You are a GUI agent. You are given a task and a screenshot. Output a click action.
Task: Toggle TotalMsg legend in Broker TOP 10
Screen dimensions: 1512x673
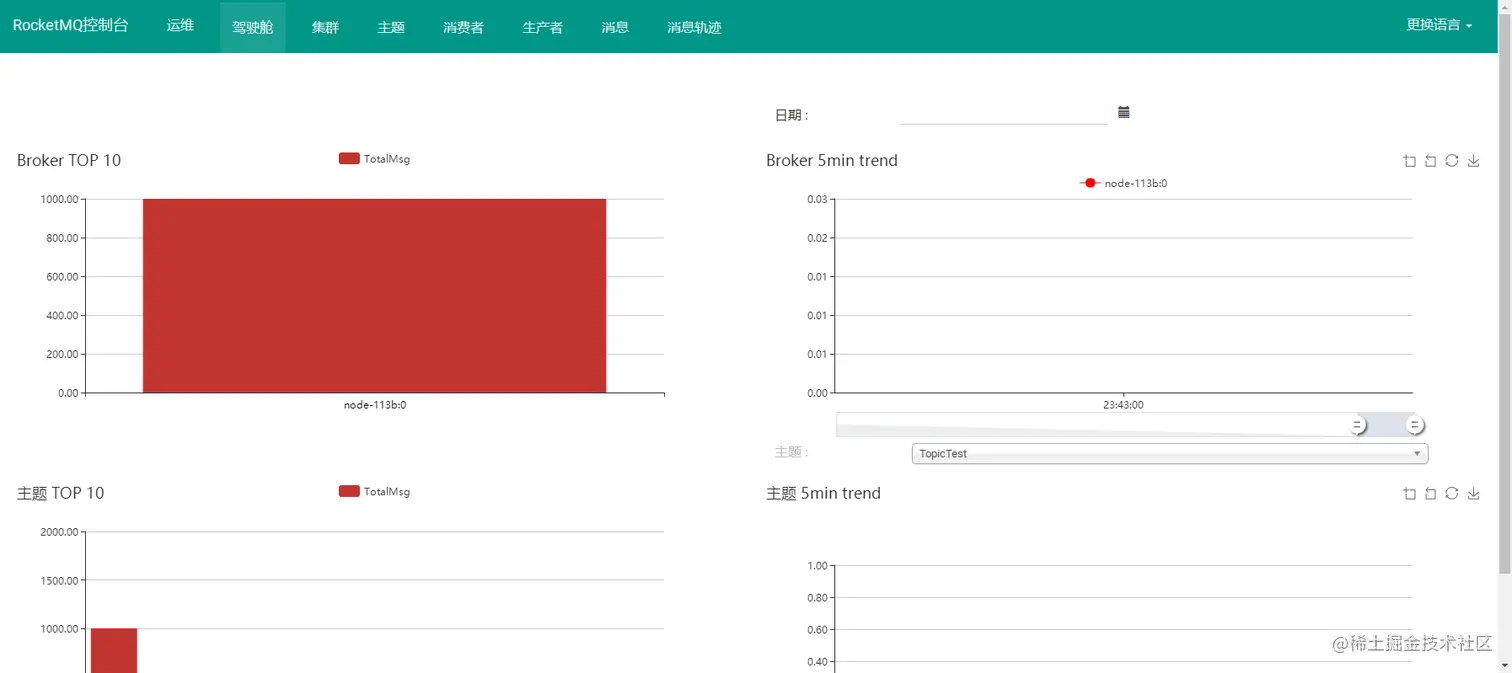pyautogui.click(x=374, y=159)
